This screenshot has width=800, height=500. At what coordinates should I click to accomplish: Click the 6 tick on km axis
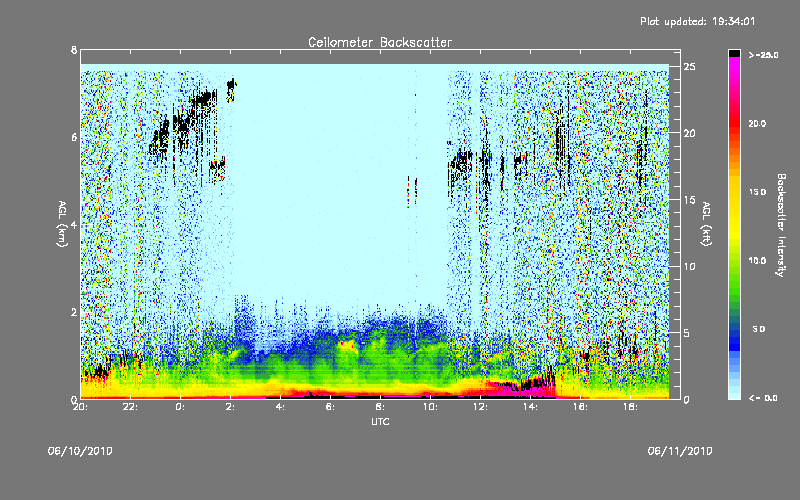tap(74, 137)
